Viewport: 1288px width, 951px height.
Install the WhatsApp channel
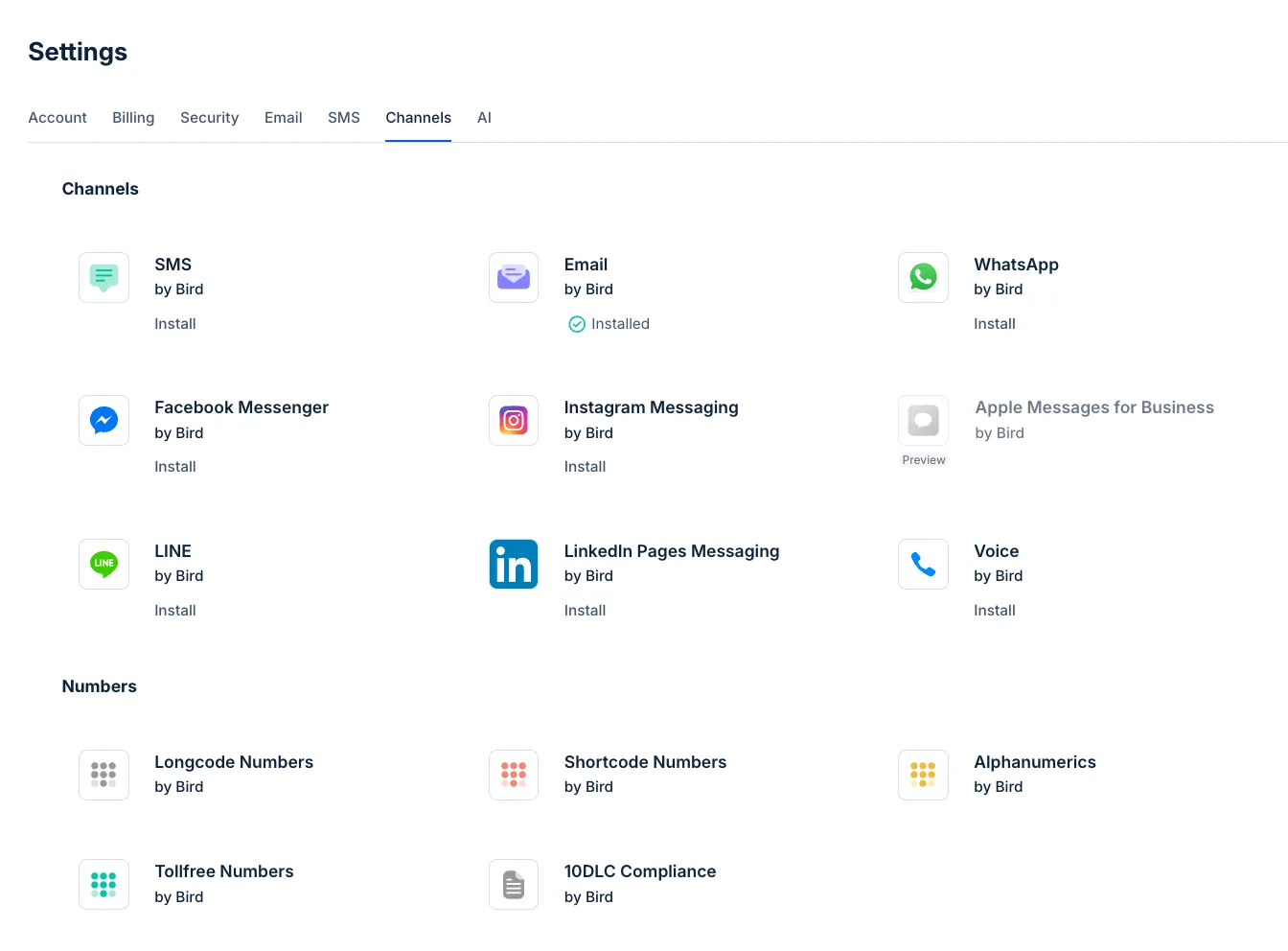click(x=995, y=324)
